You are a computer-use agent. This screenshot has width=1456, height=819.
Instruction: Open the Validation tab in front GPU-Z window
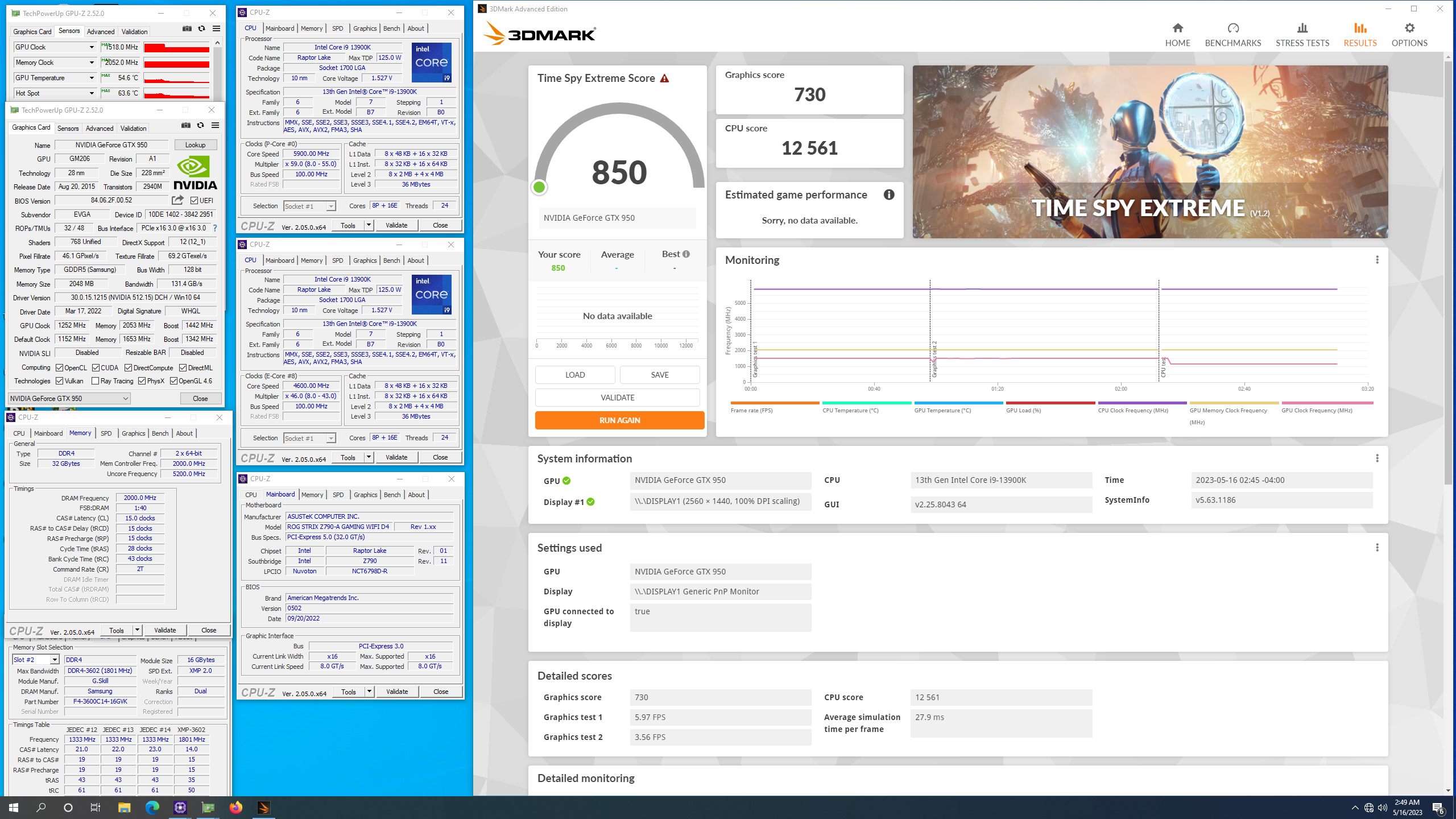click(x=134, y=129)
